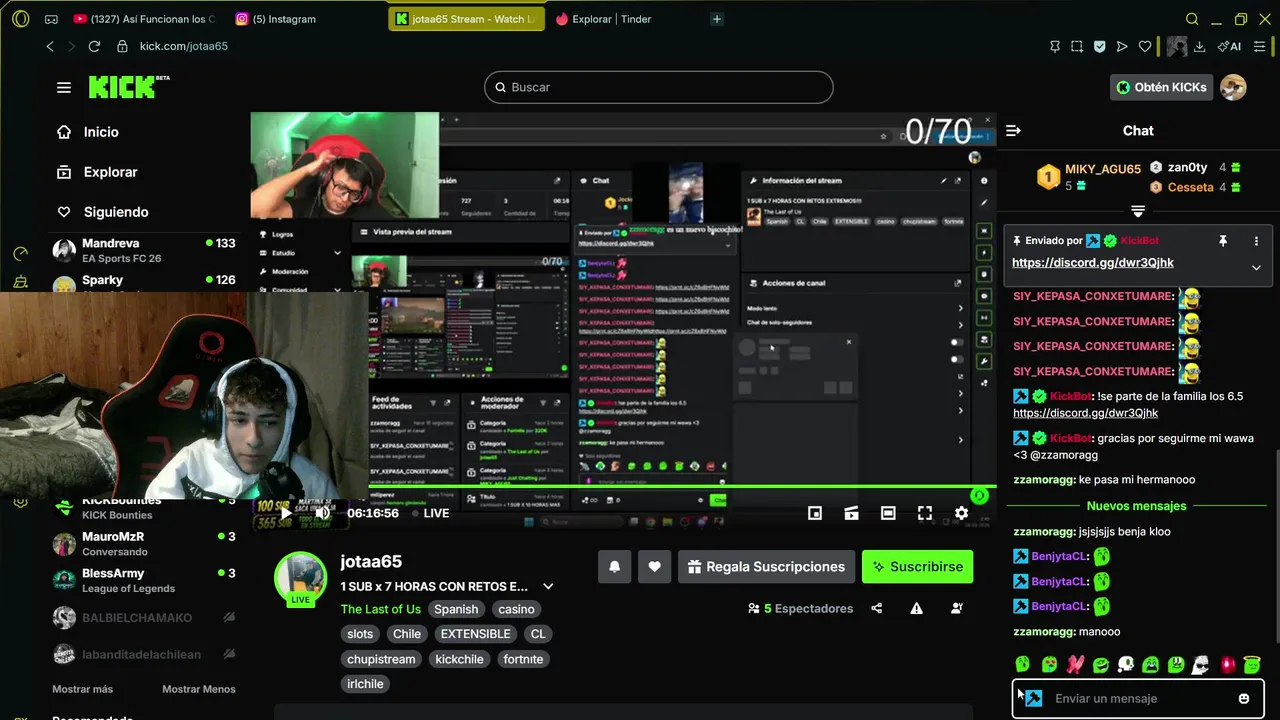The width and height of the screenshot is (1280, 720).
Task: Click the Nuevos mensajes divider label
Action: point(1136,506)
